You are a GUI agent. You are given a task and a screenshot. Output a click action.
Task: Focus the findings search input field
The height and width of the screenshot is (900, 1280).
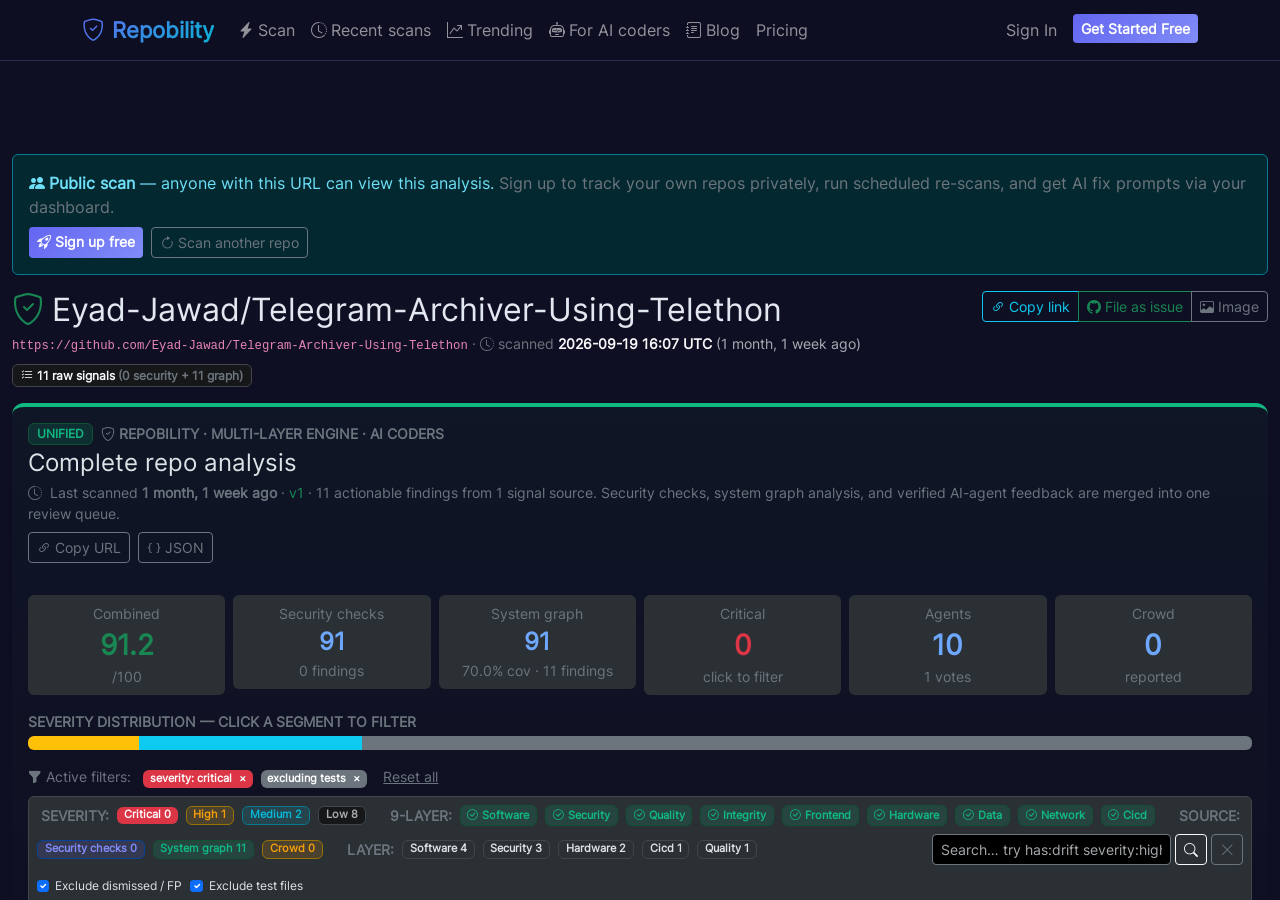pos(1051,849)
